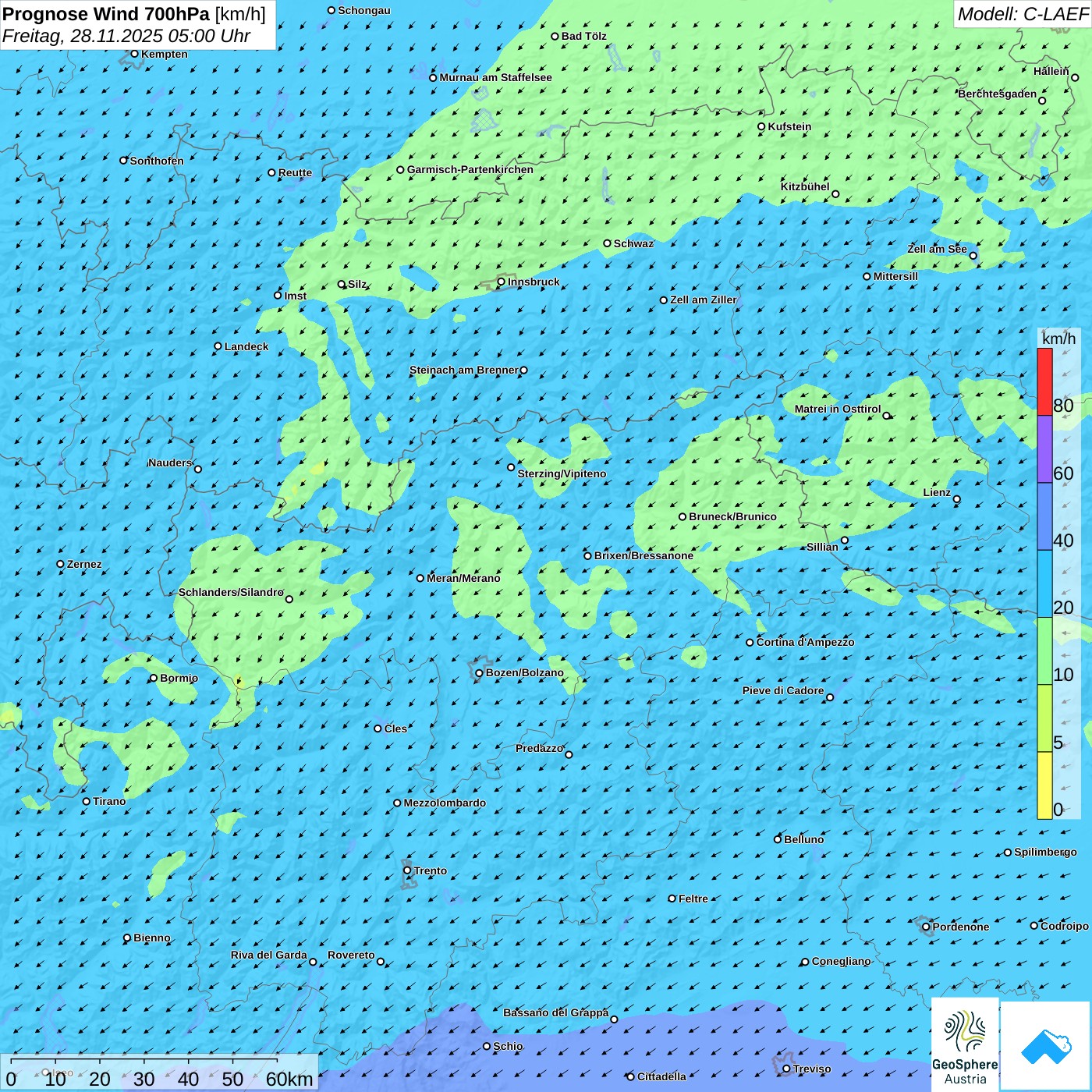Click the 'Cortina d'Ampezzo' label
This screenshot has height=1092, width=1092.
805,642
